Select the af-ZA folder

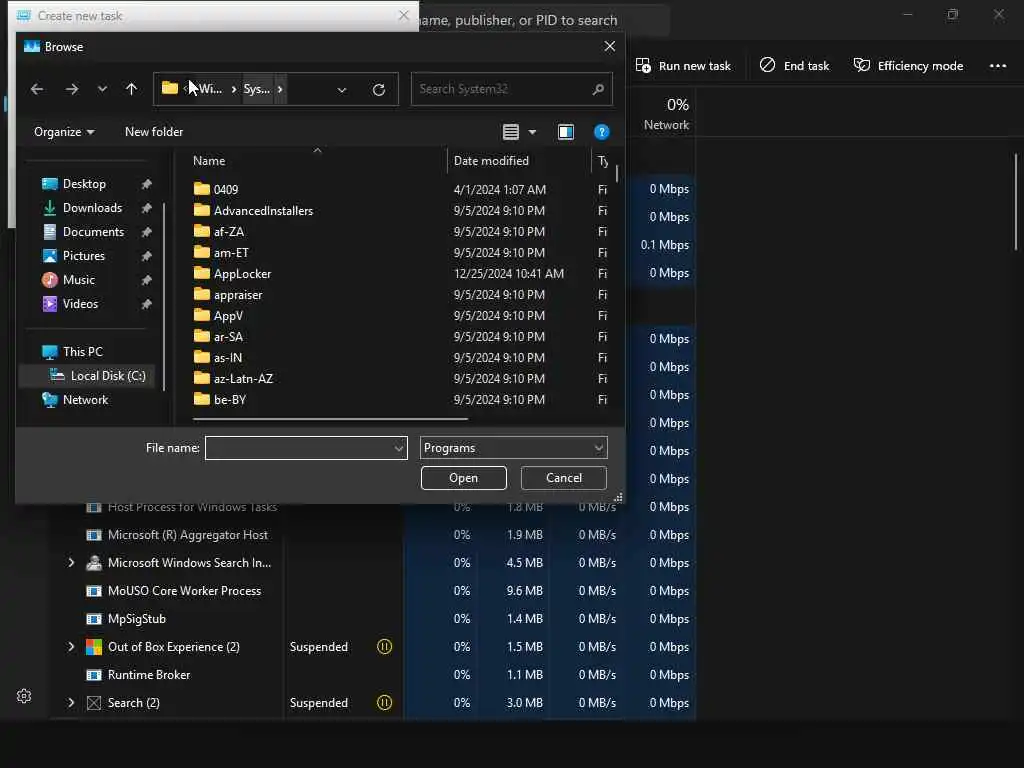(x=229, y=231)
